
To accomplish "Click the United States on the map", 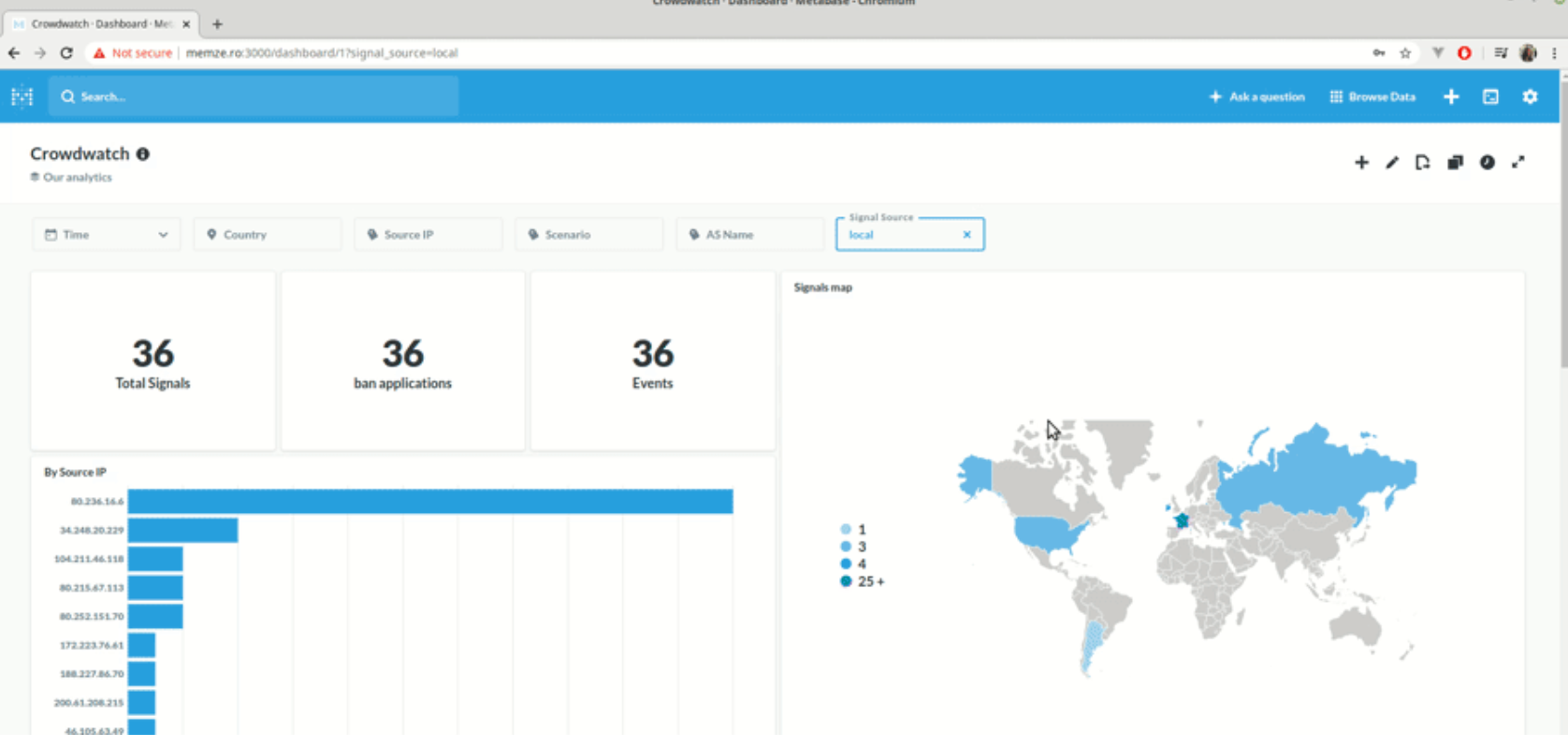I will pos(1046,532).
